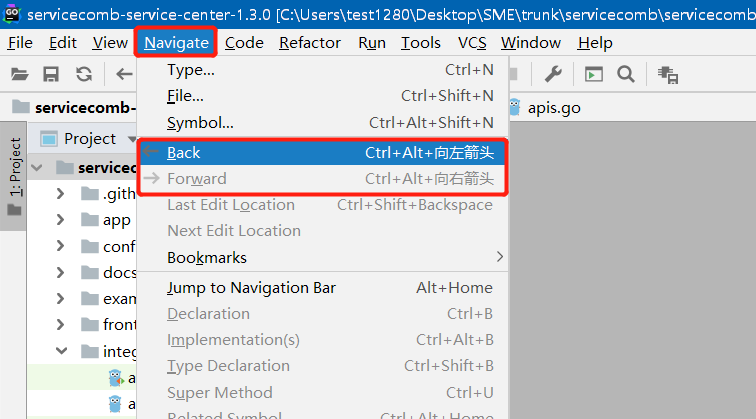
Task: Click servicecomb breadcrumb in navigation bar
Action: coord(74,108)
